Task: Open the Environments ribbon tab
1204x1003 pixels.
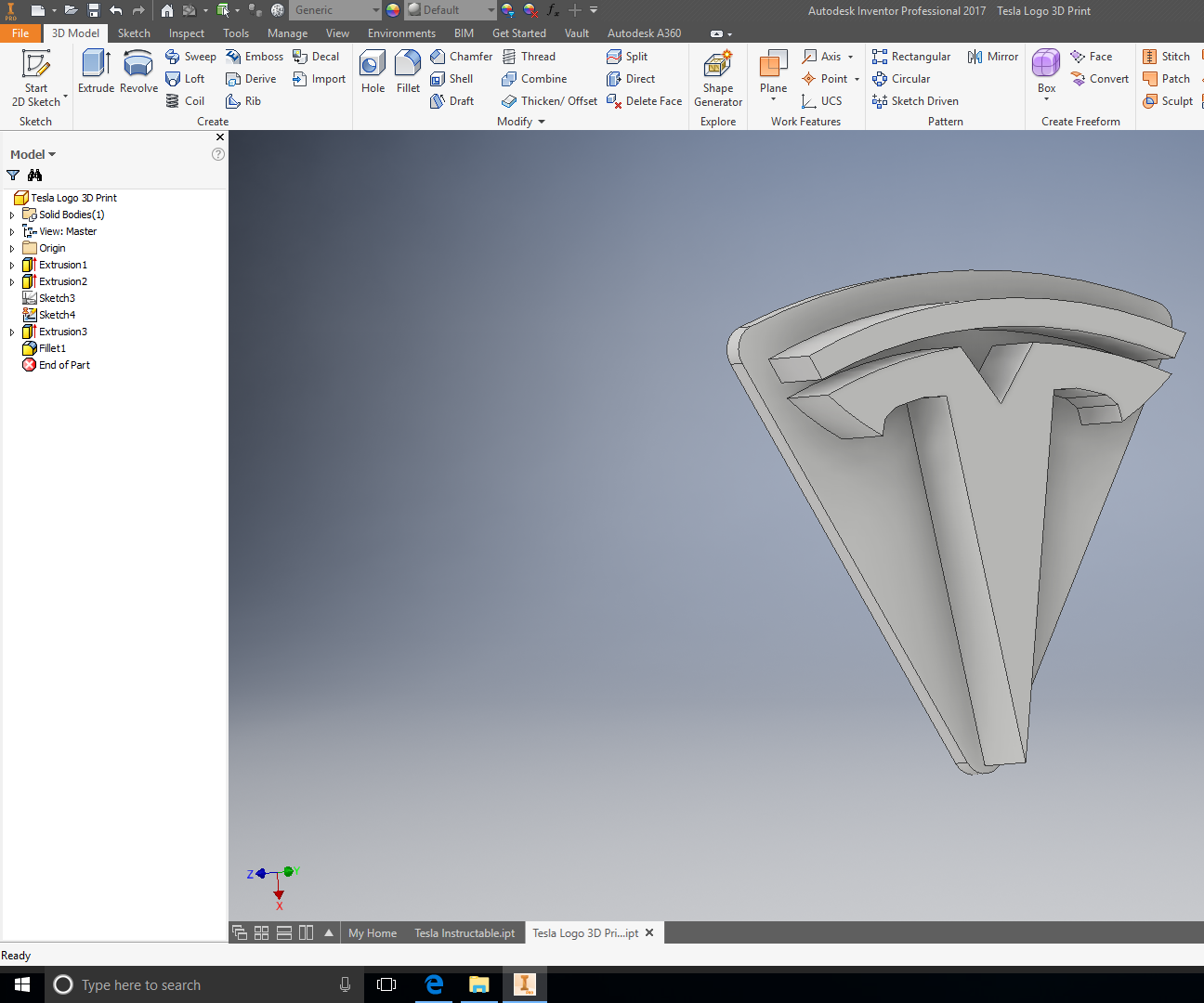Action: (401, 33)
